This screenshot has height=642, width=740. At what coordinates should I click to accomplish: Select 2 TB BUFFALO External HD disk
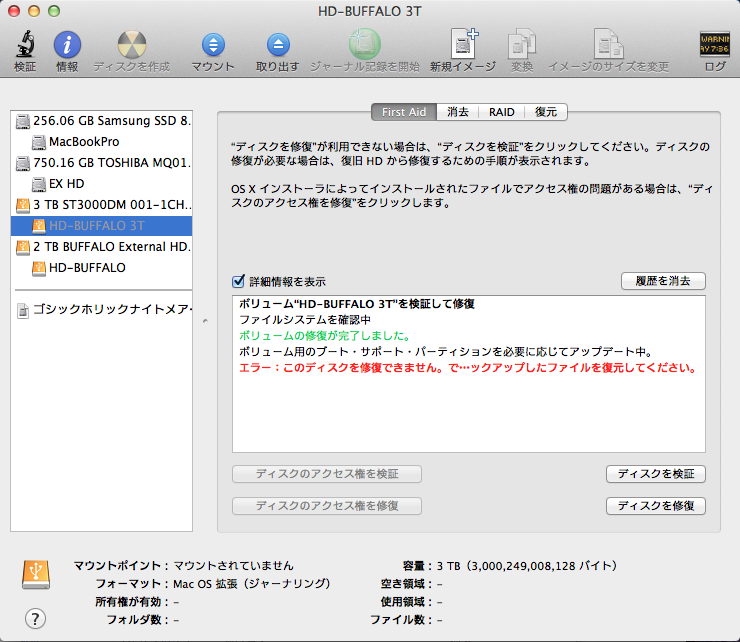tap(101, 247)
